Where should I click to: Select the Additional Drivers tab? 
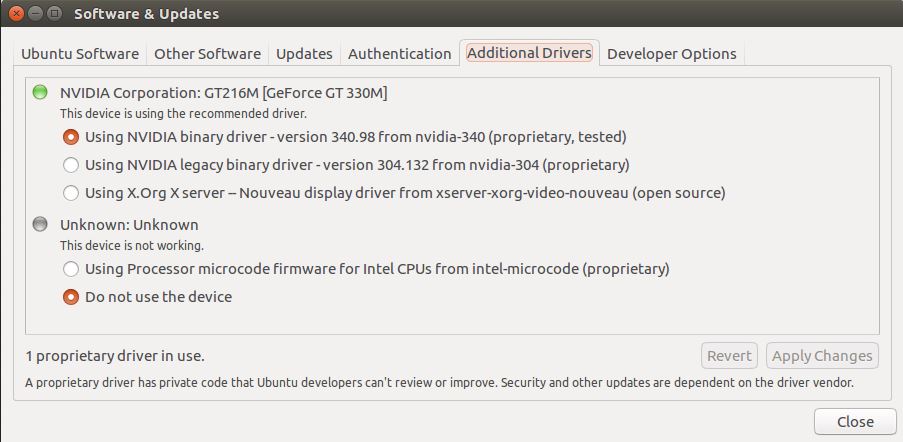(x=529, y=53)
